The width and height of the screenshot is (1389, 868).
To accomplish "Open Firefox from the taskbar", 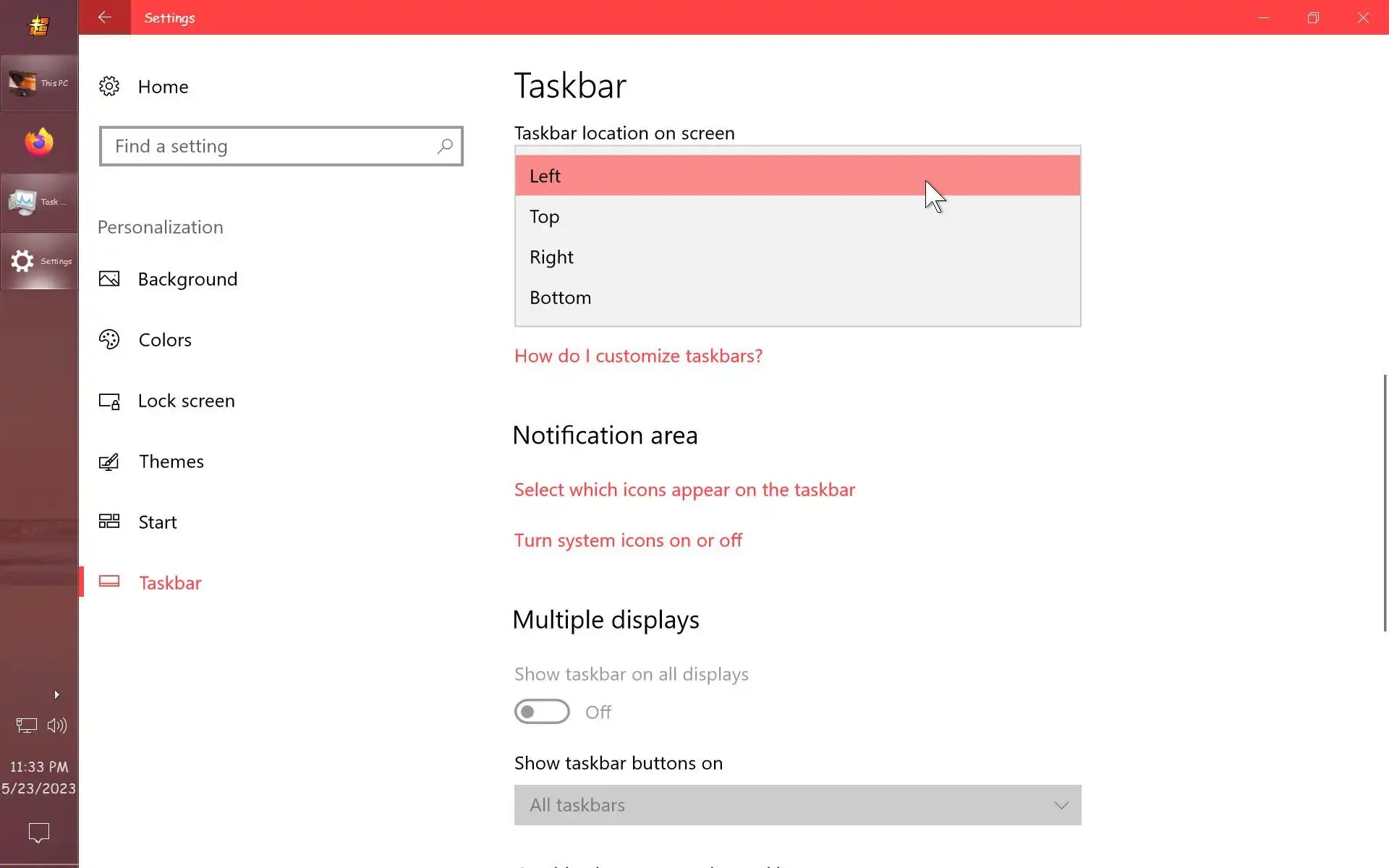I will (39, 142).
